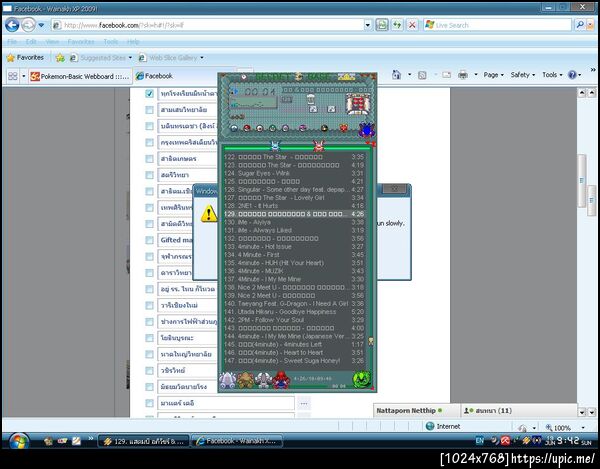This screenshot has width=600, height=469.
Task: Click the green pokeball button in the player
Action: [272, 128]
